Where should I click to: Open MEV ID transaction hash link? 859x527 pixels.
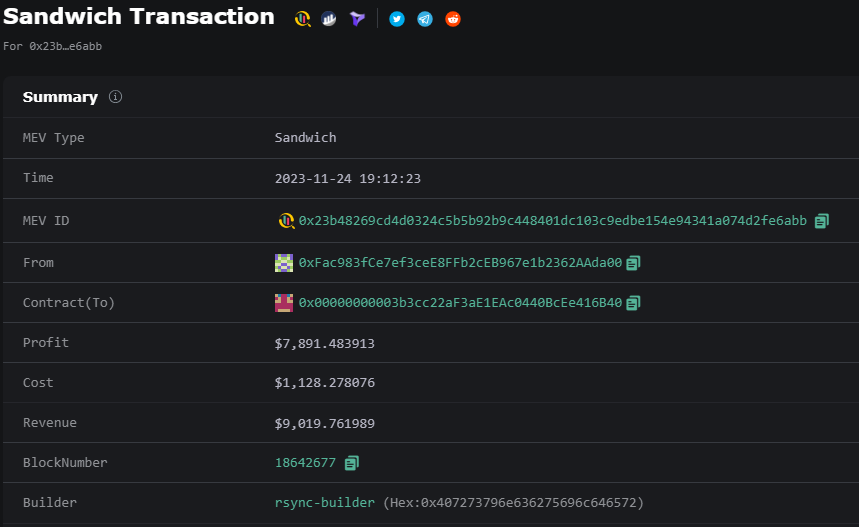(552, 221)
